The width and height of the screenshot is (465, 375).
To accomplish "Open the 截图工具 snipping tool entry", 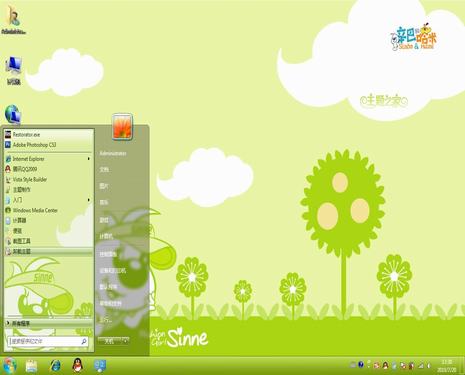I will 48,241.
